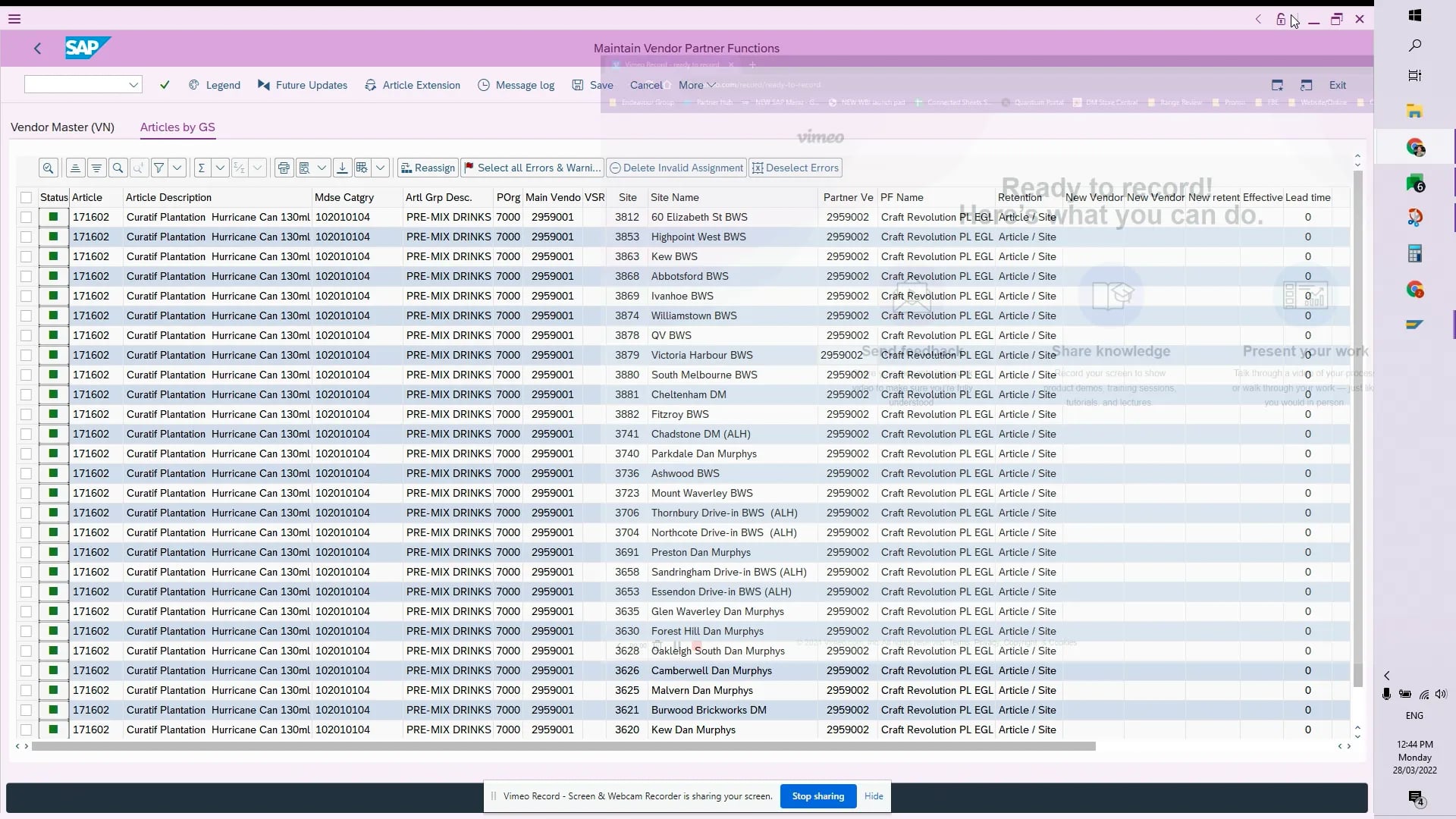Apply totals using the Sum (Σ) toolbar icon

[x=202, y=168]
